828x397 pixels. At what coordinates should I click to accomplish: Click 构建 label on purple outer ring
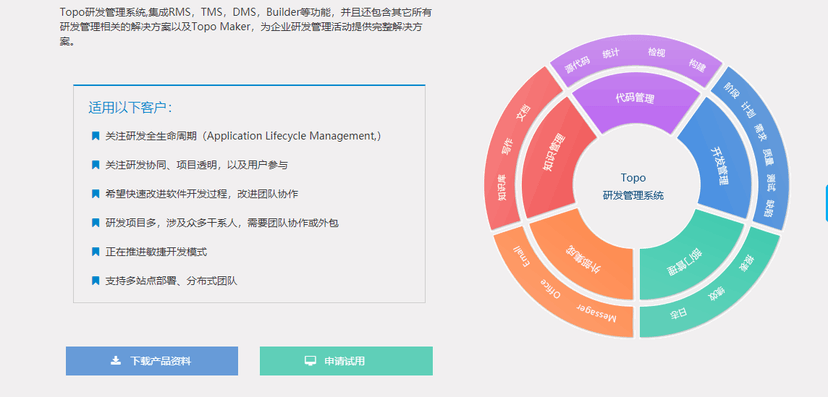pyautogui.click(x=697, y=66)
